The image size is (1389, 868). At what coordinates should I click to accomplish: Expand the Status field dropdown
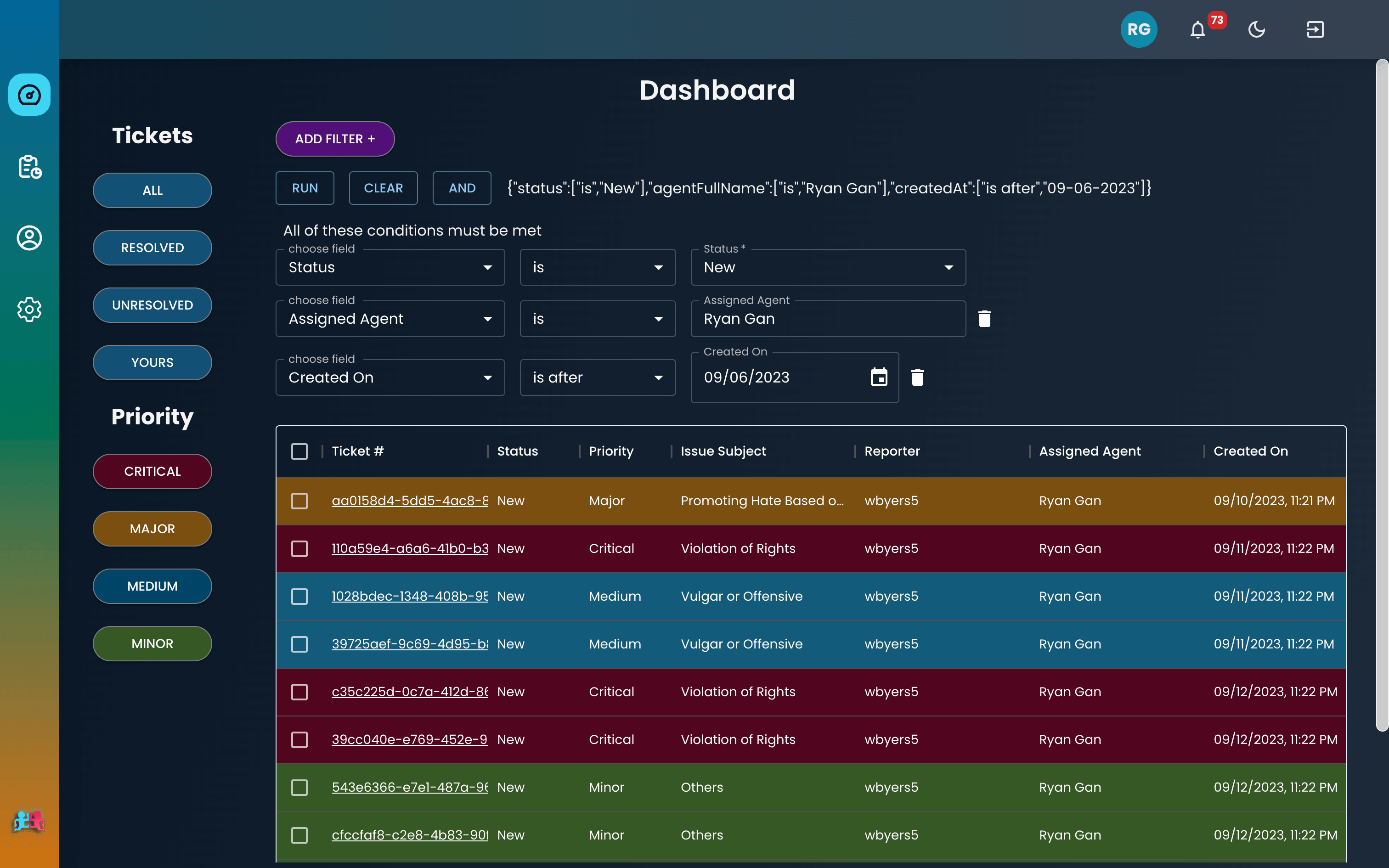point(390,267)
